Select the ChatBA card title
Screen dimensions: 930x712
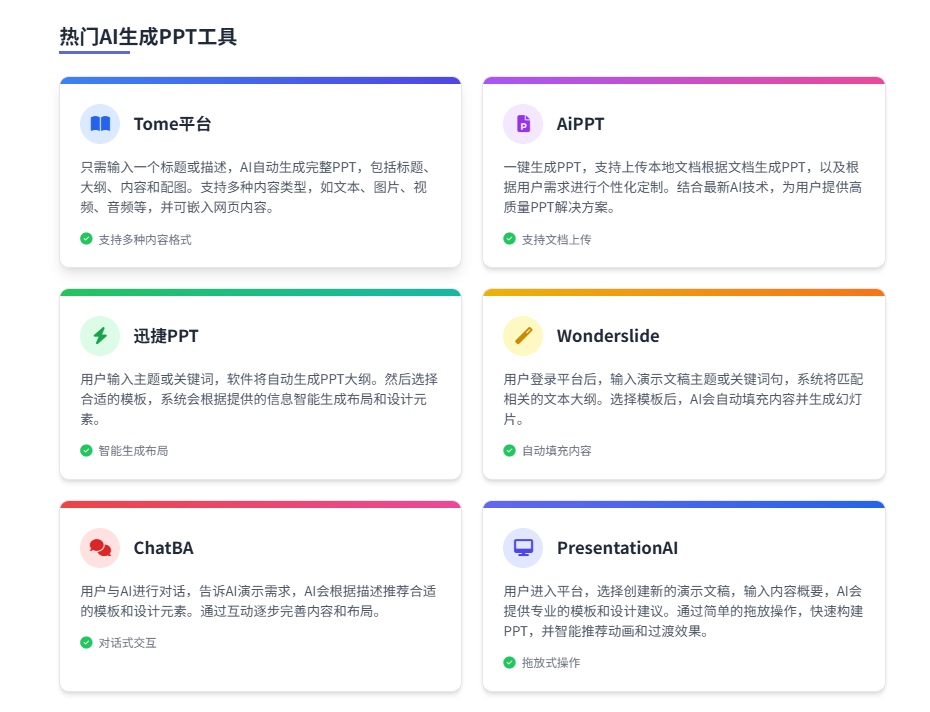click(x=164, y=548)
